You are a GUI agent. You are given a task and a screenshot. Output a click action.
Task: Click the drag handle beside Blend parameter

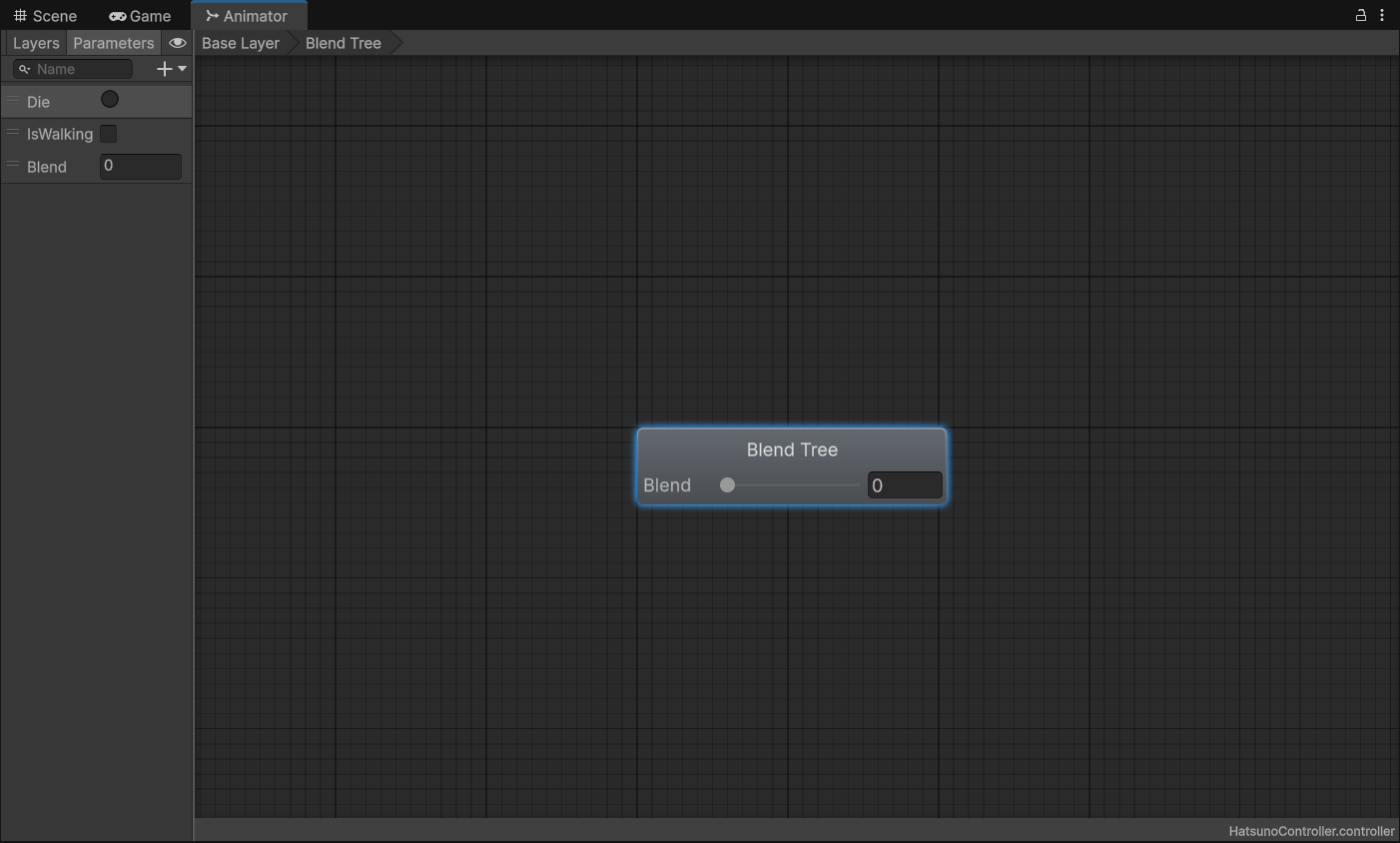coord(13,166)
